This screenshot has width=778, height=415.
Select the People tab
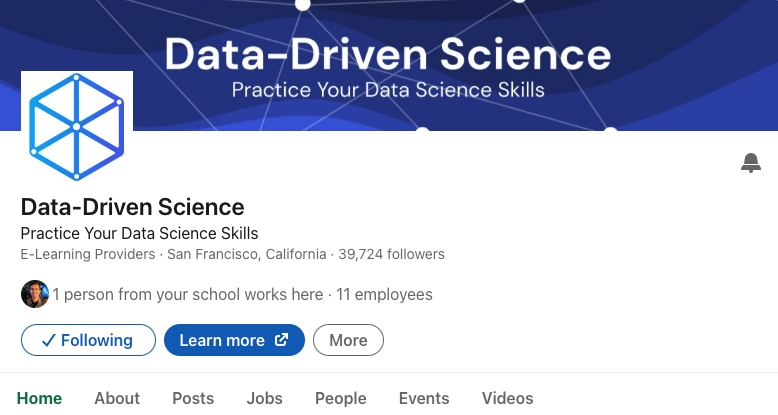click(x=341, y=398)
